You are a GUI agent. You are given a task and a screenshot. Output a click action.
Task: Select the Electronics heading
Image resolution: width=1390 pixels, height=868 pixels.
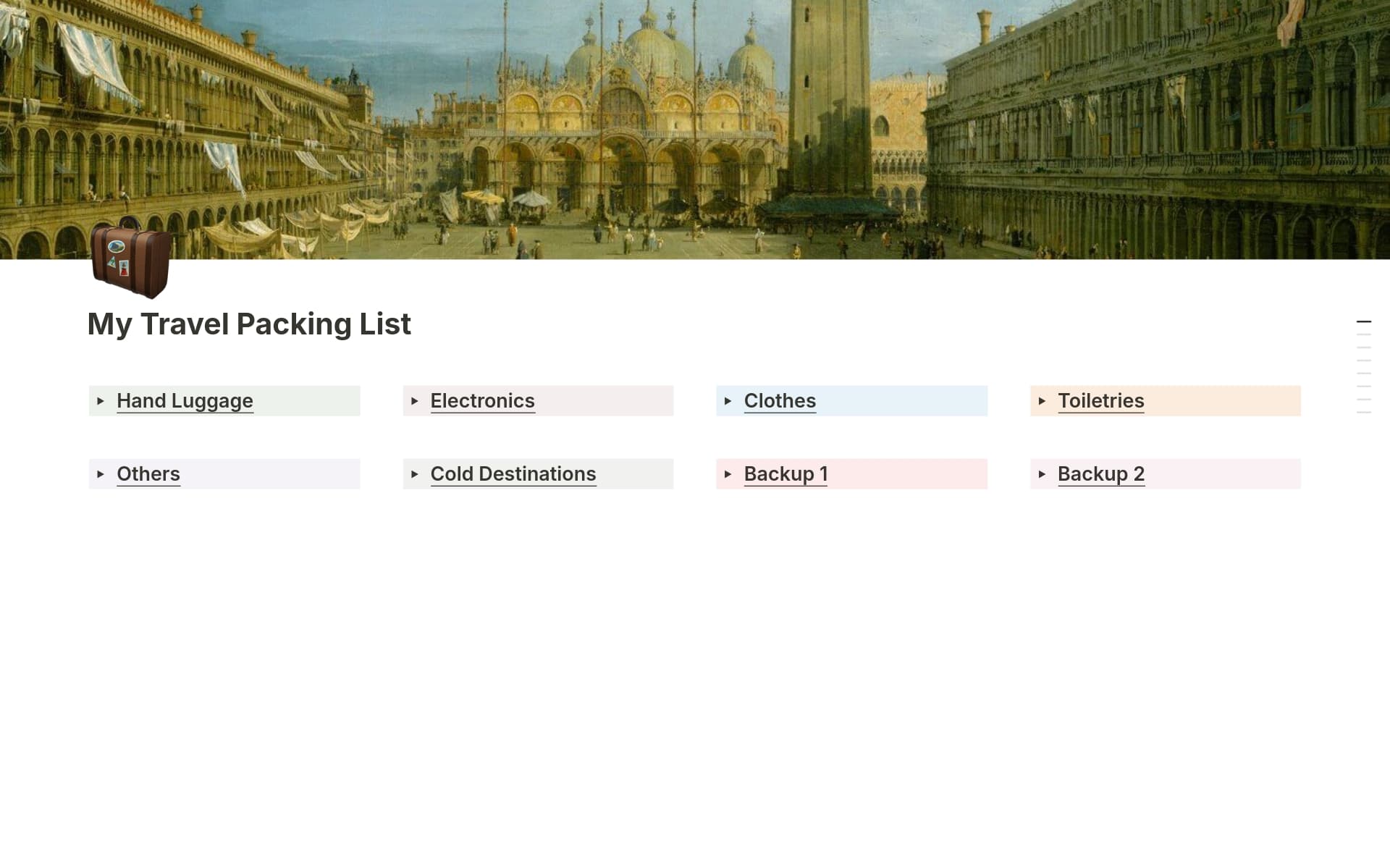pos(482,401)
